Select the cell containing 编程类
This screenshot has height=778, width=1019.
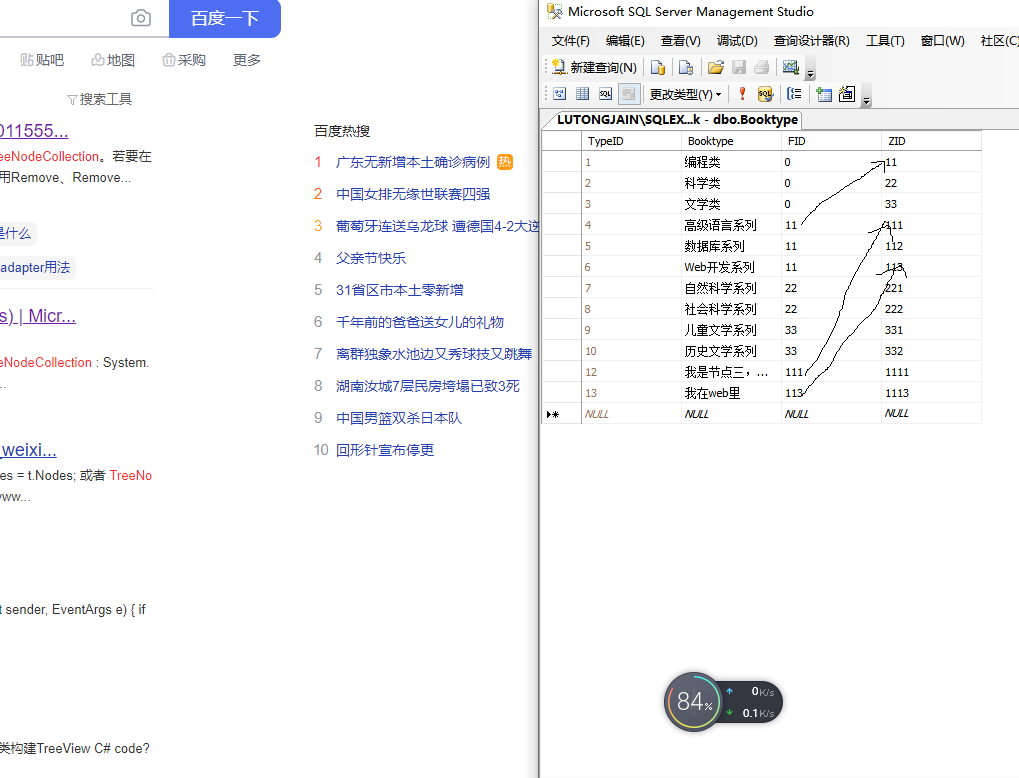731,162
